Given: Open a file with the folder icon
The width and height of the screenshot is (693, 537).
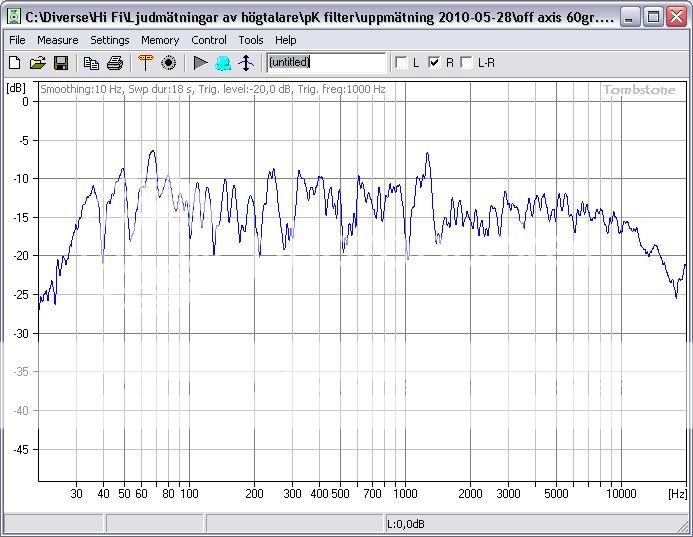Looking at the screenshot, I should point(37,63).
